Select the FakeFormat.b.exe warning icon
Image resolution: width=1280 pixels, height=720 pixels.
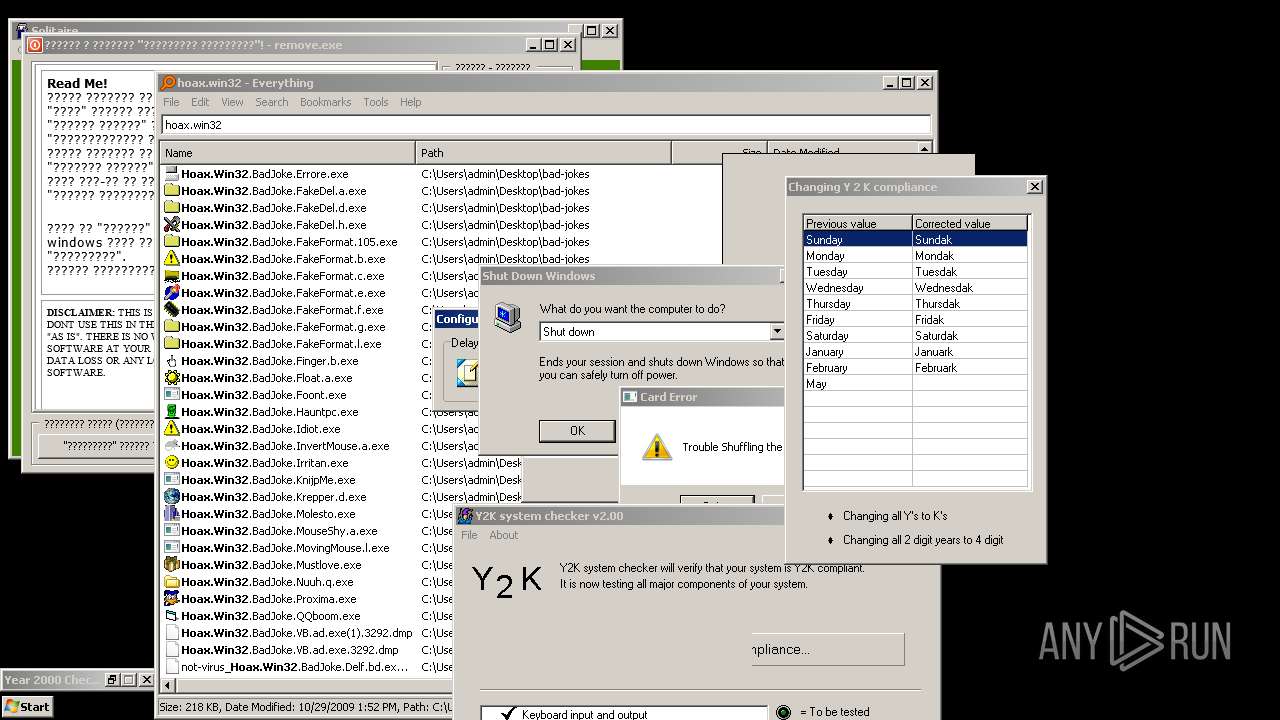172,259
